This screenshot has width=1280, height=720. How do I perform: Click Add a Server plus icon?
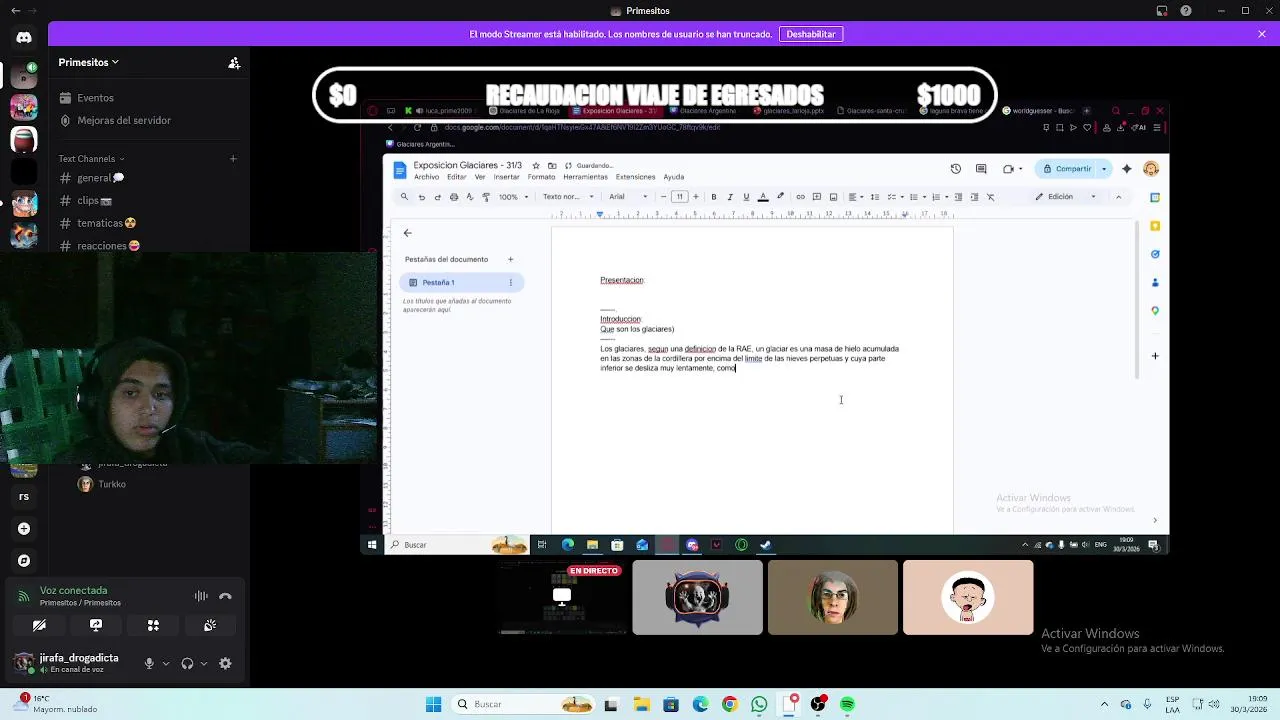(24, 528)
